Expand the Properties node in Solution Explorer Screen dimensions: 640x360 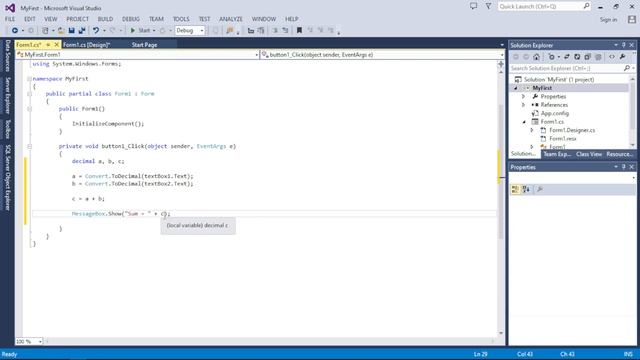pyautogui.click(x=524, y=96)
